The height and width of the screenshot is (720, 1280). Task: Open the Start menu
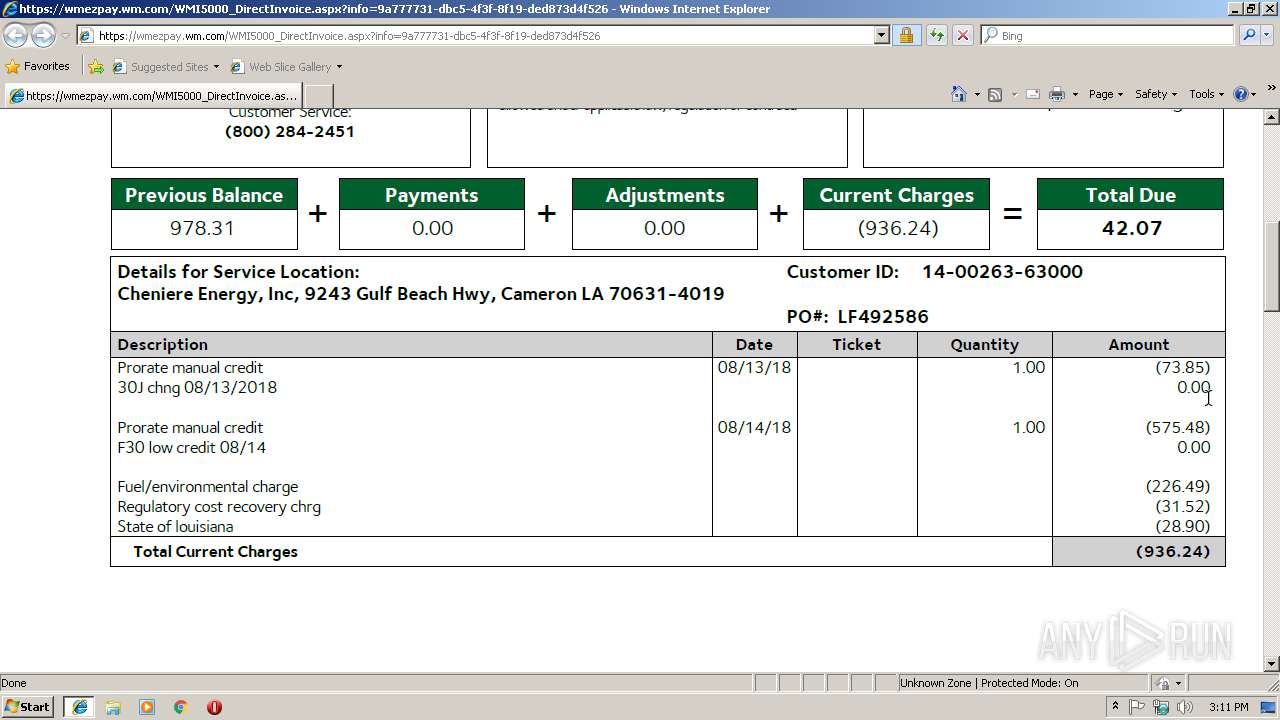(x=27, y=707)
